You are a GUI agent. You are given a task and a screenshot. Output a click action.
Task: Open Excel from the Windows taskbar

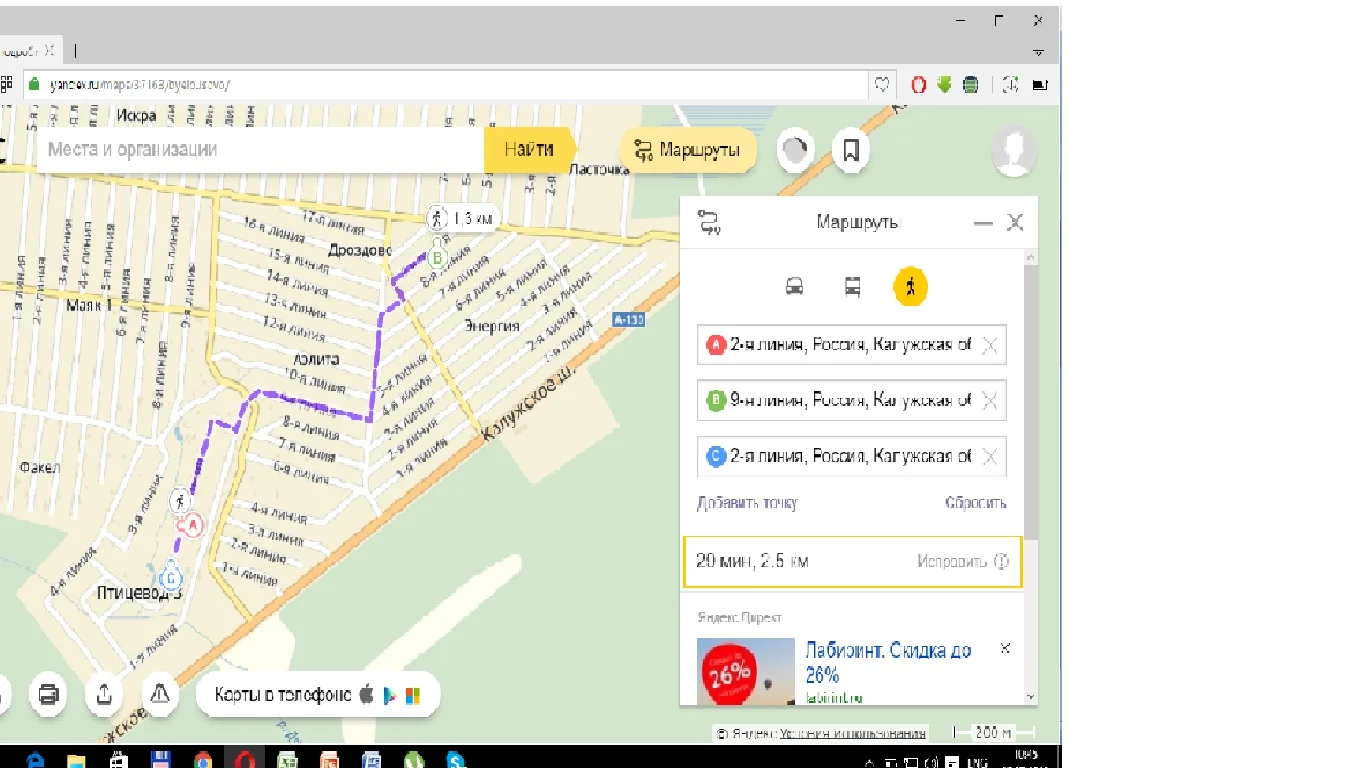tap(289, 759)
